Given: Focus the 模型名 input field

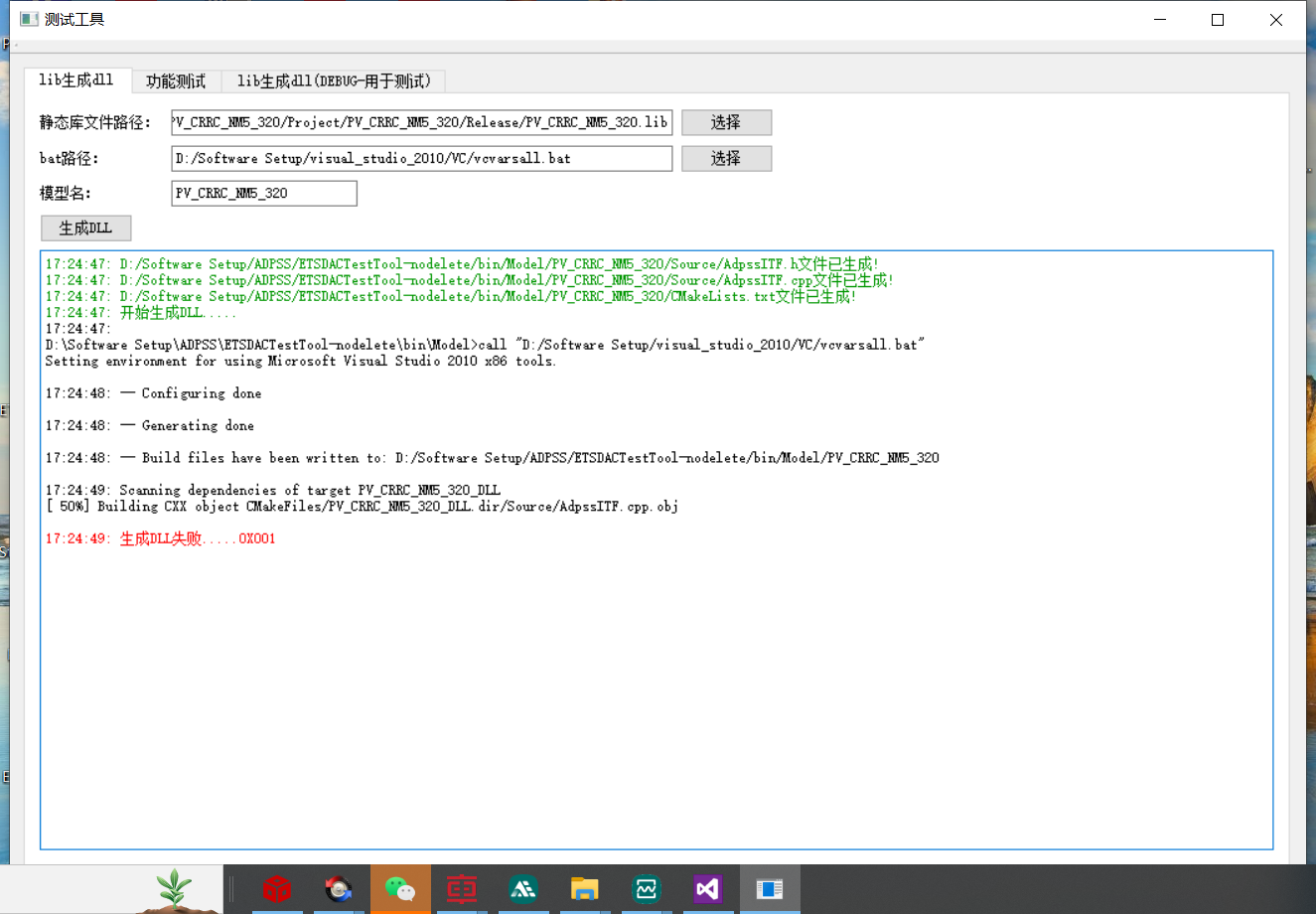Looking at the screenshot, I should click(x=264, y=193).
